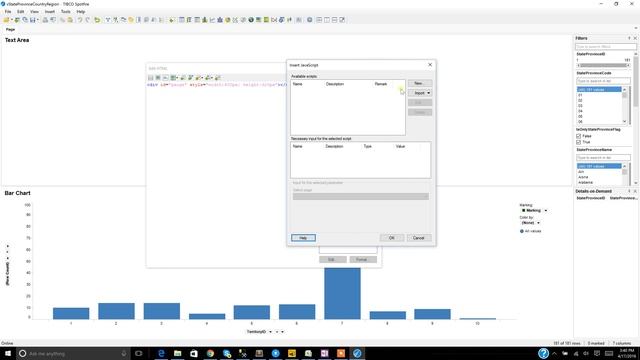Open the Open-file icon dropdown arrow
Screen dimensions: 640x360
[11, 20]
